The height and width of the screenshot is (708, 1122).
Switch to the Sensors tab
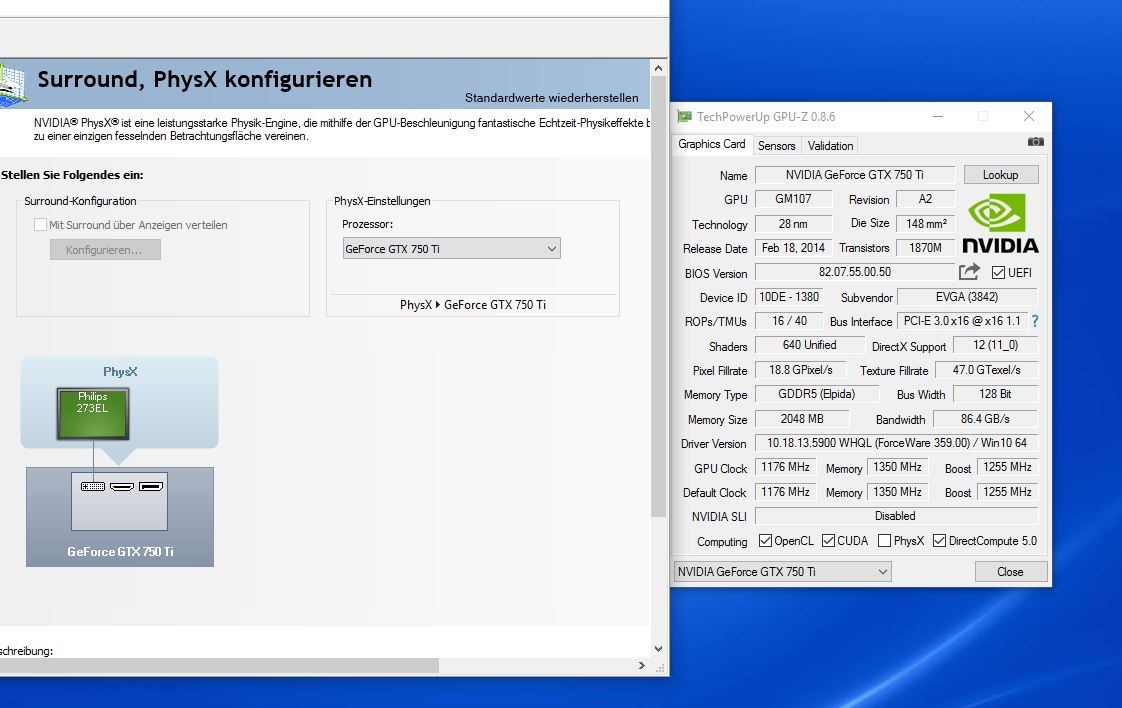(x=776, y=145)
